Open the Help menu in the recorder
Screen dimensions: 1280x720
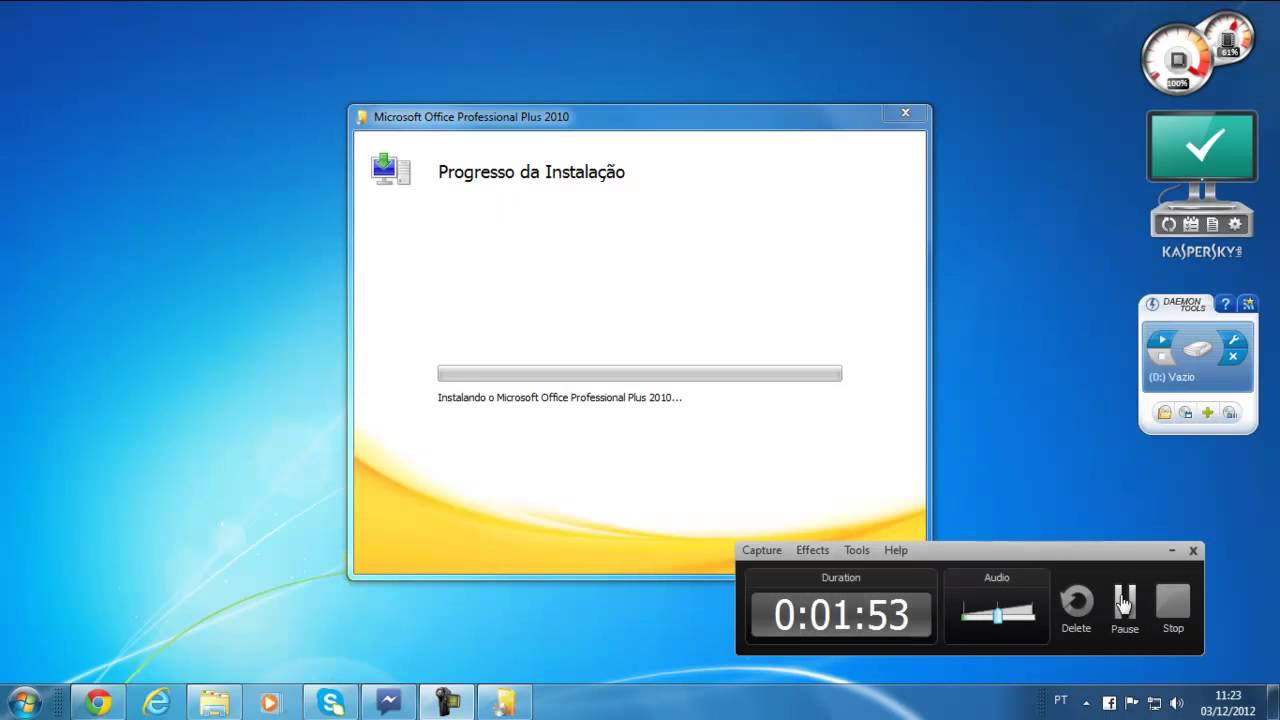[896, 550]
